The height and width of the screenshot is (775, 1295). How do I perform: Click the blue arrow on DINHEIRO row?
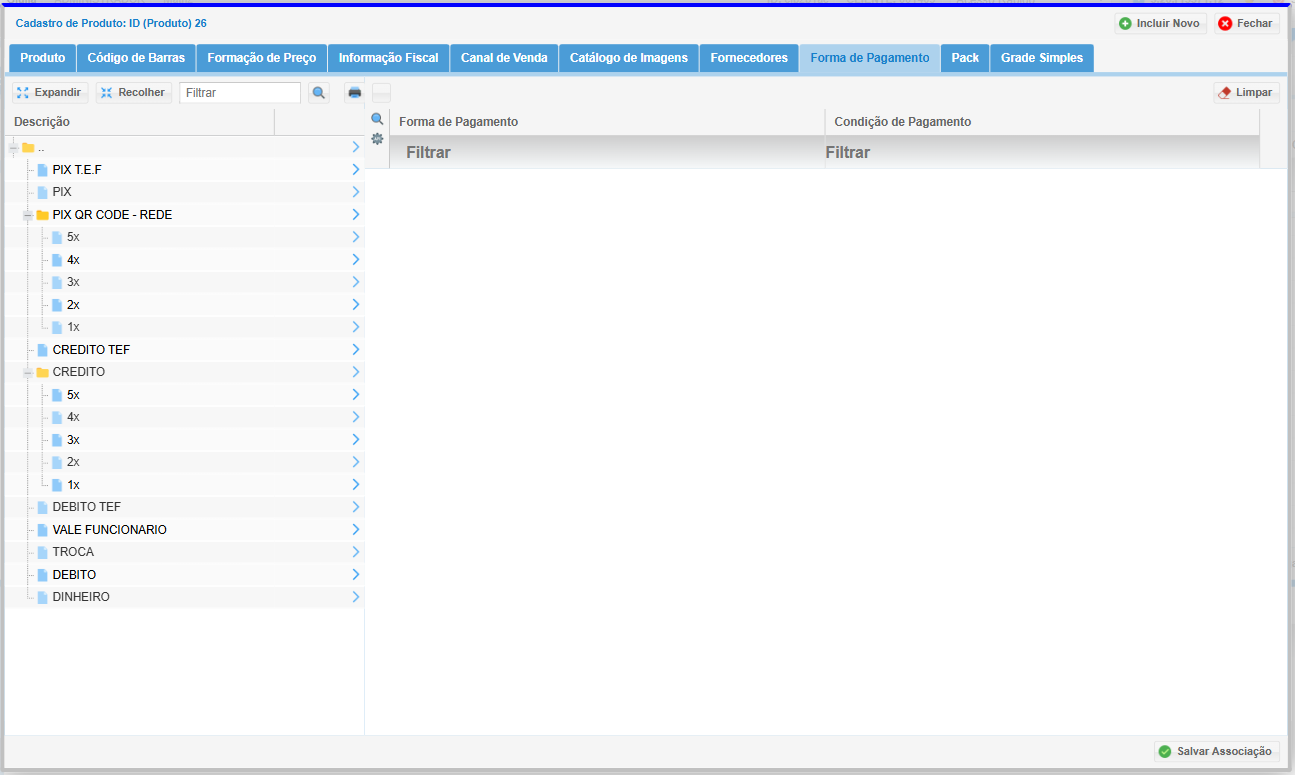(x=356, y=597)
